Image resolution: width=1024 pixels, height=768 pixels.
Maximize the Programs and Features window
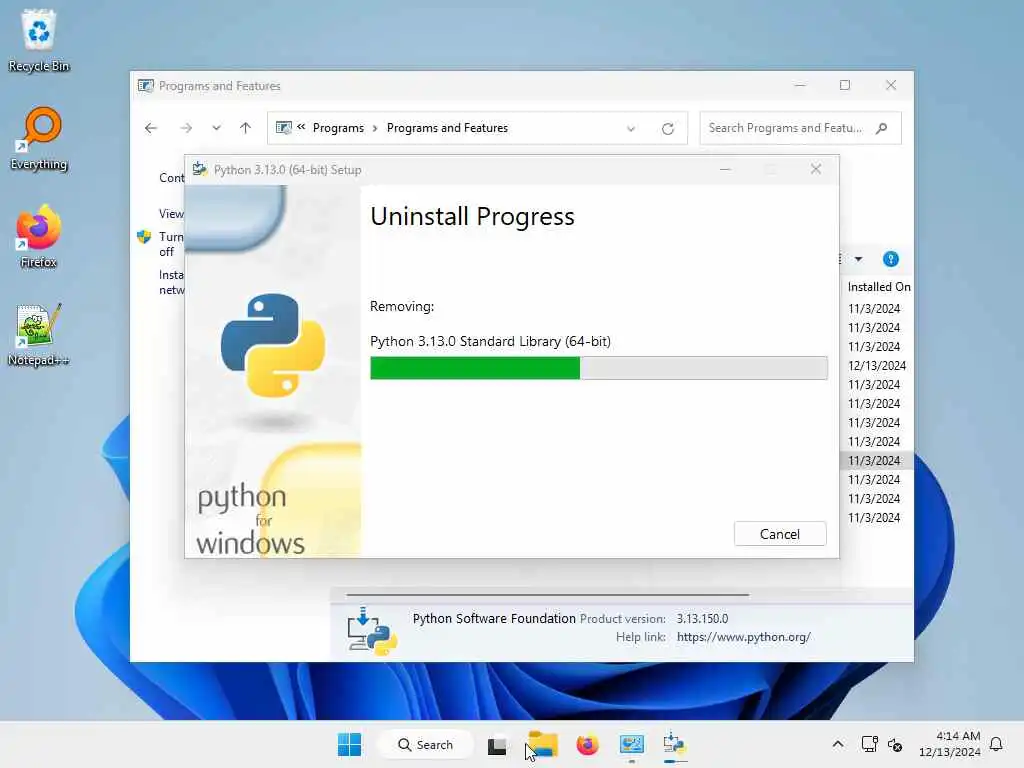coord(844,85)
